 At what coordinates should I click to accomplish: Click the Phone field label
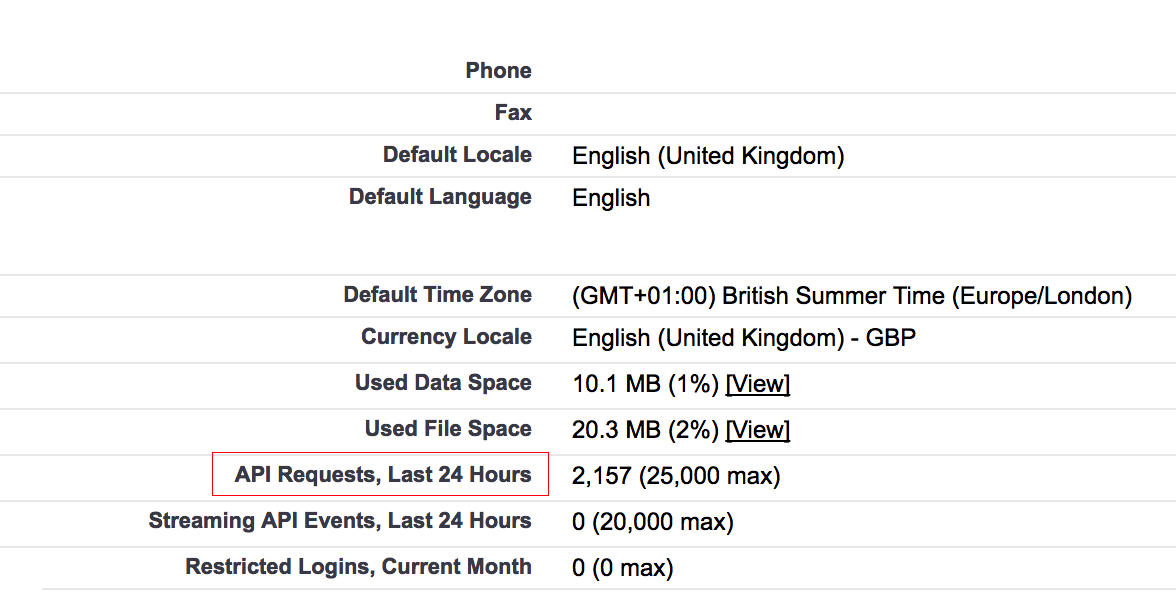coord(498,71)
